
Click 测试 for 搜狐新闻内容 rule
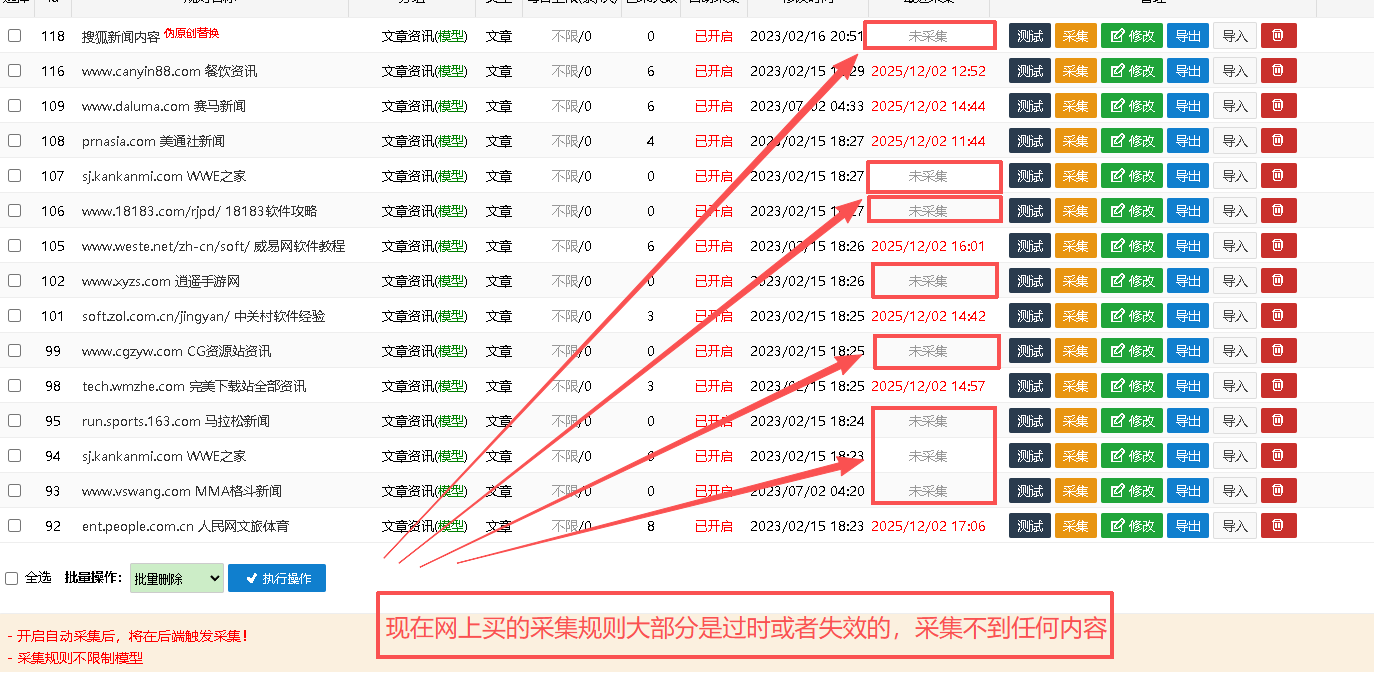coord(1030,36)
